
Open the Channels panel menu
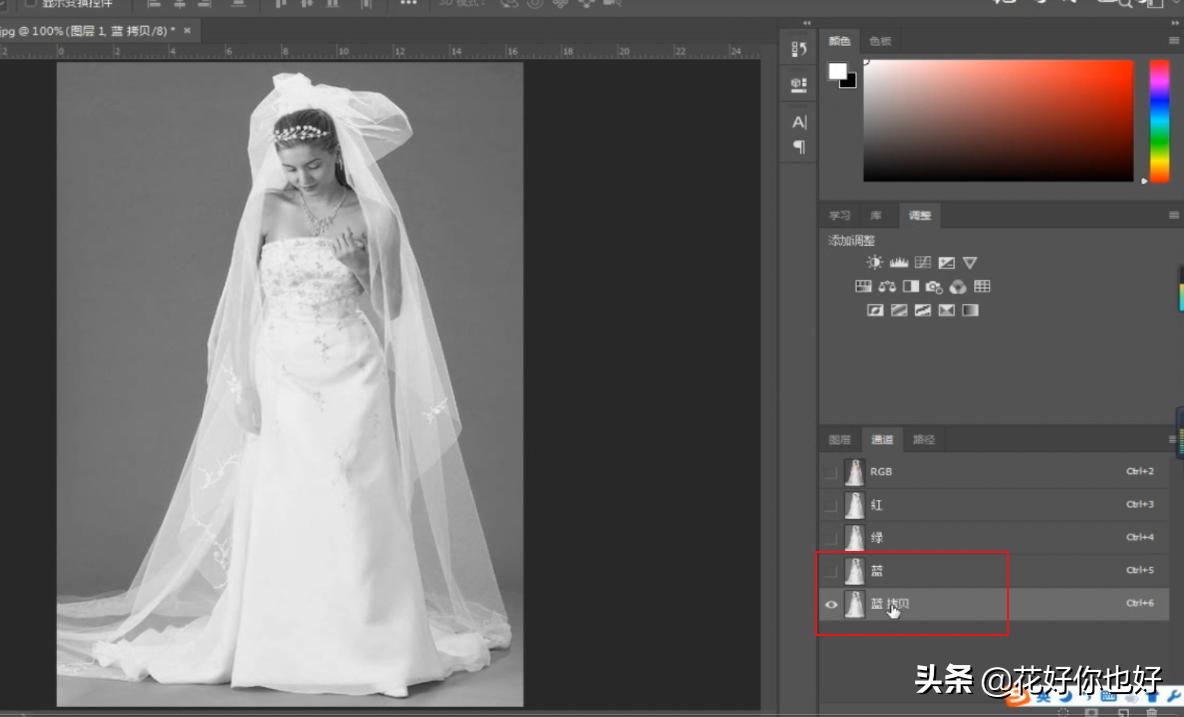tap(1172, 439)
